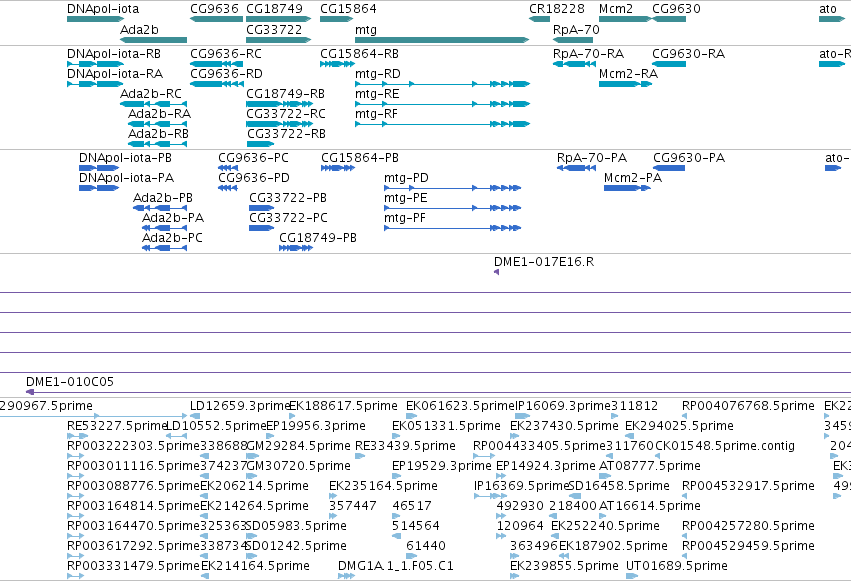Click protein feature Ada2b-PB

click(160, 208)
